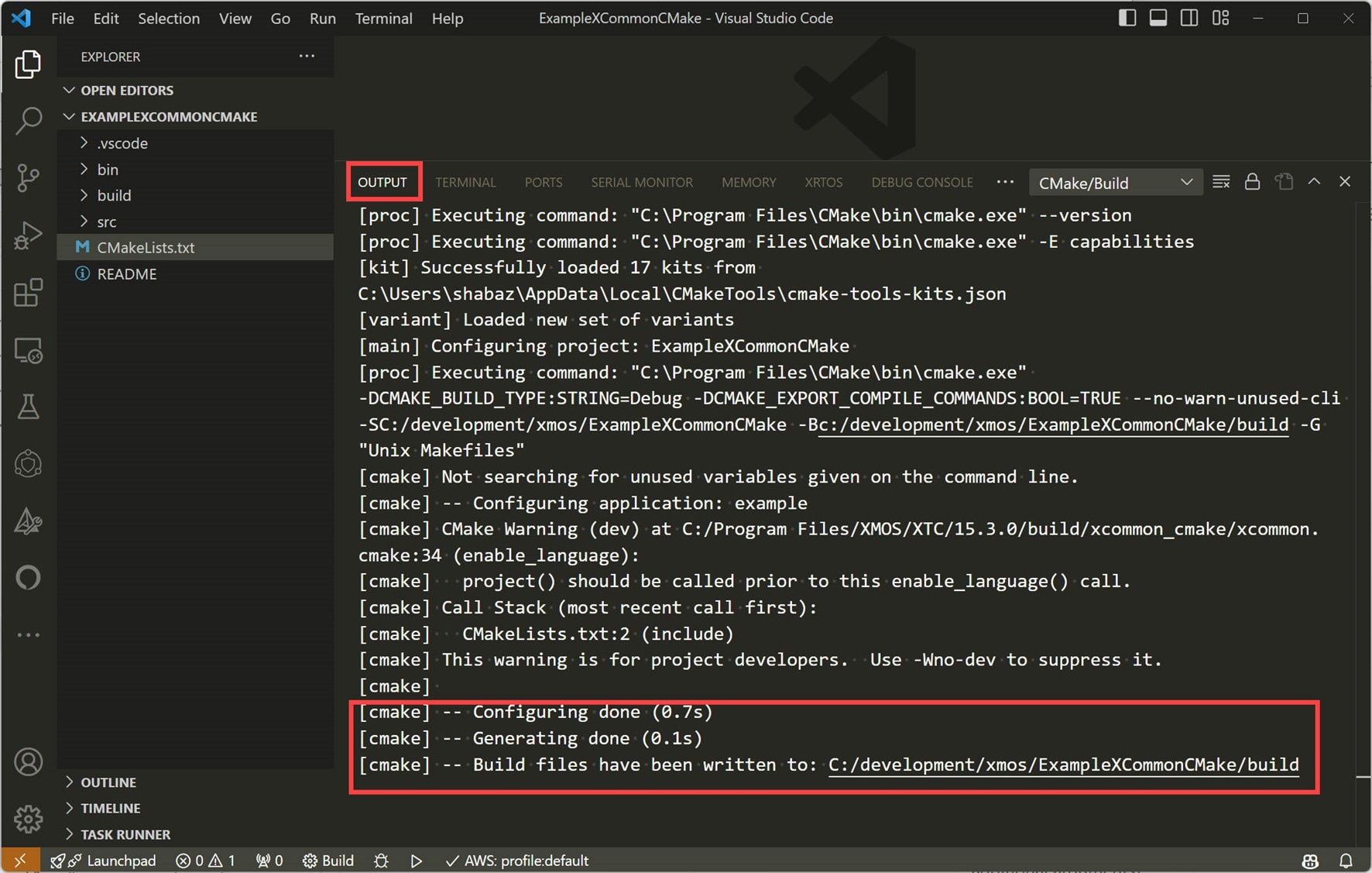Image resolution: width=1372 pixels, height=873 pixels.
Task: Open the View menu
Action: [235, 18]
